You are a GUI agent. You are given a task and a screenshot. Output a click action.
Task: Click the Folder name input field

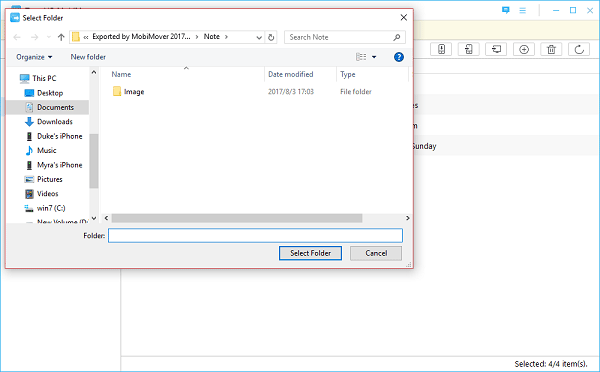tap(255, 235)
